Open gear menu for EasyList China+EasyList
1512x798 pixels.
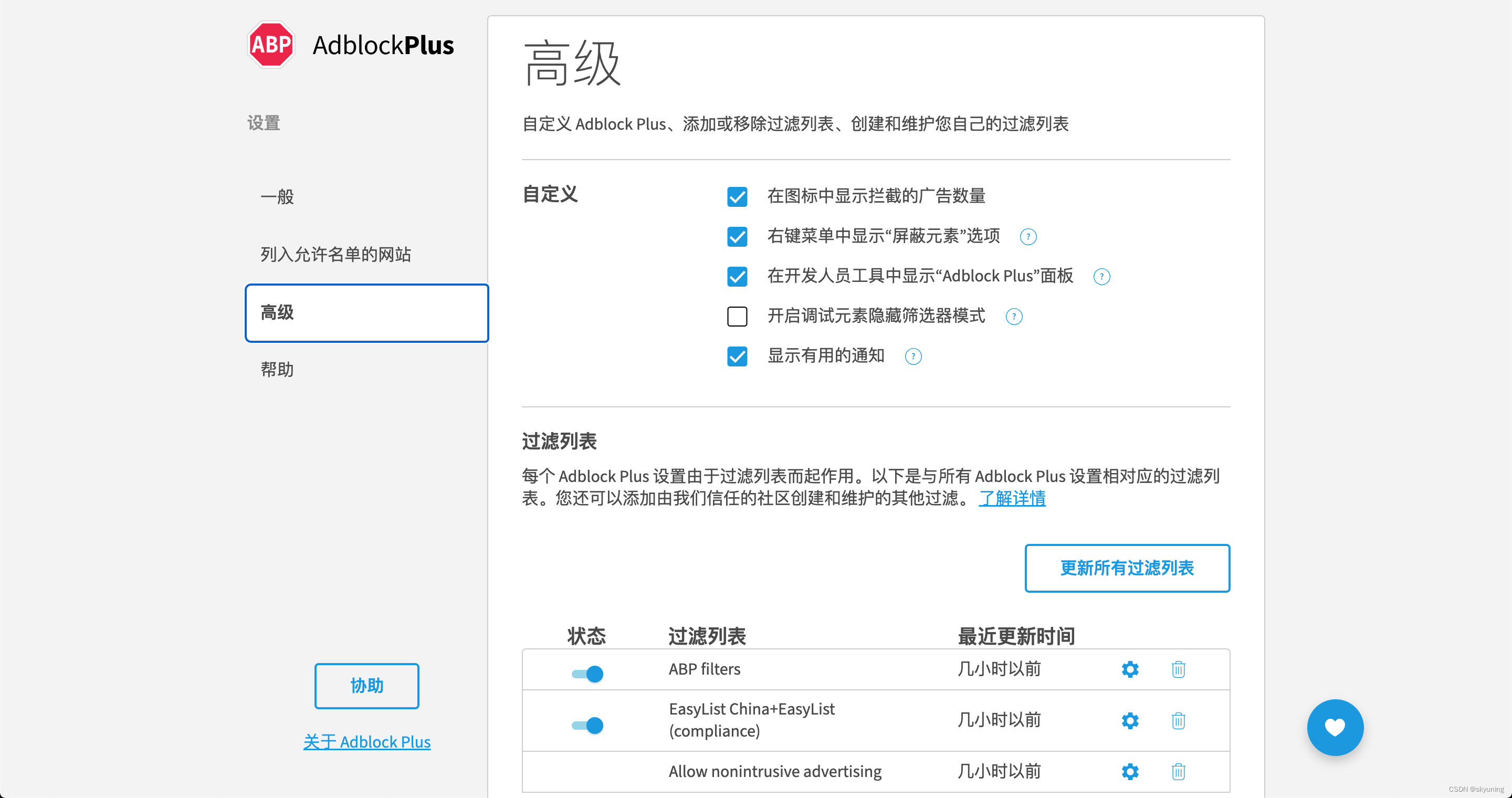tap(1130, 720)
